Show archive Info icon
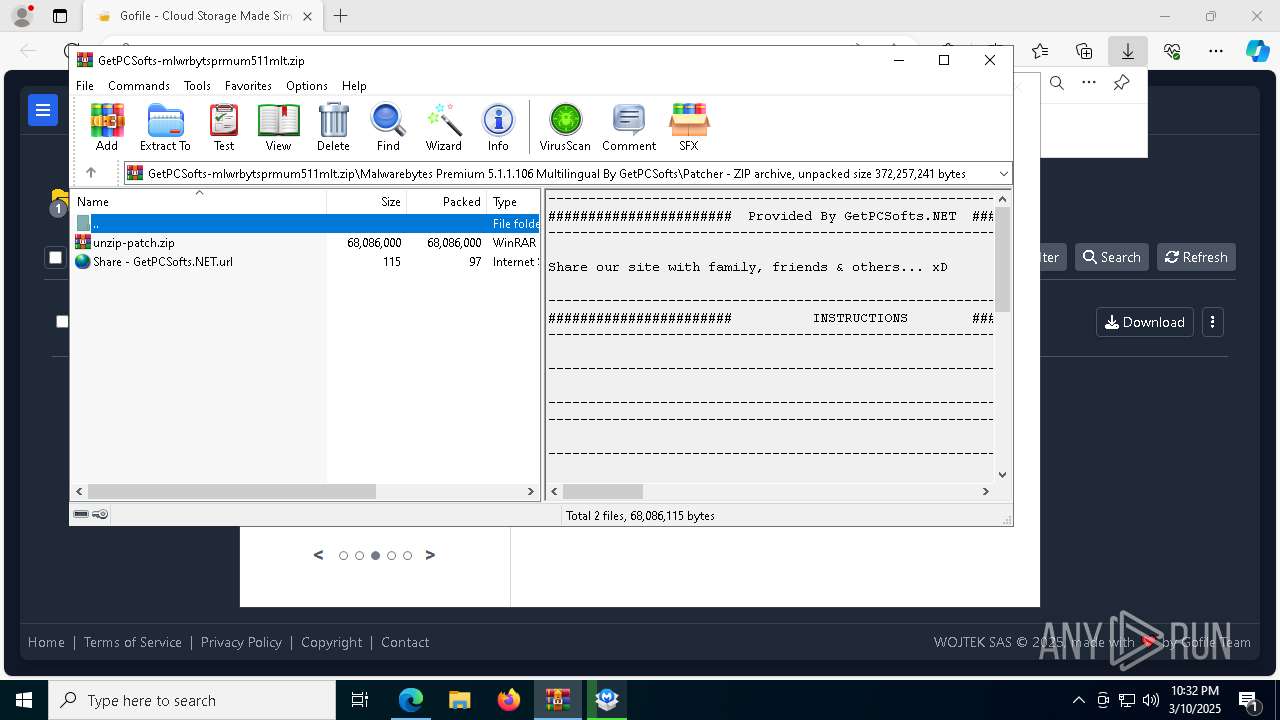The height and width of the screenshot is (720, 1280). [x=498, y=127]
